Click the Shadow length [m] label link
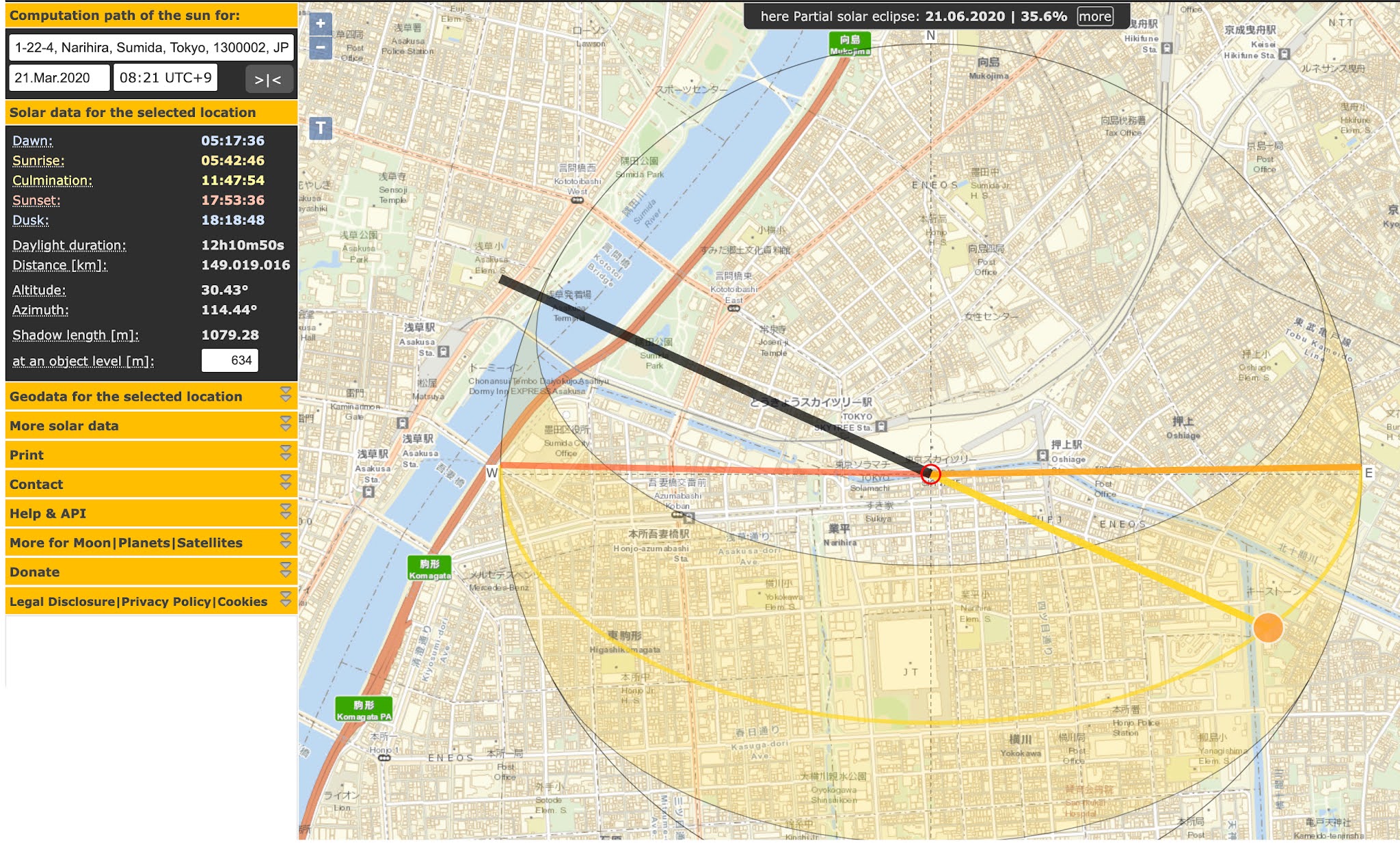 pyautogui.click(x=75, y=335)
